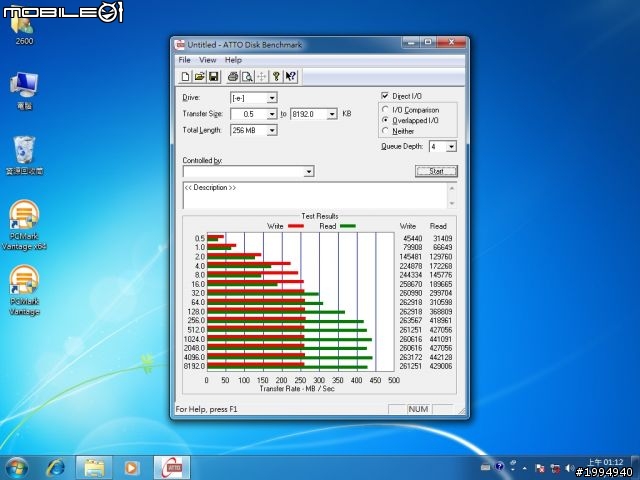The image size is (640, 480).
Task: Click the context help arrow icon
Action: 291,76
